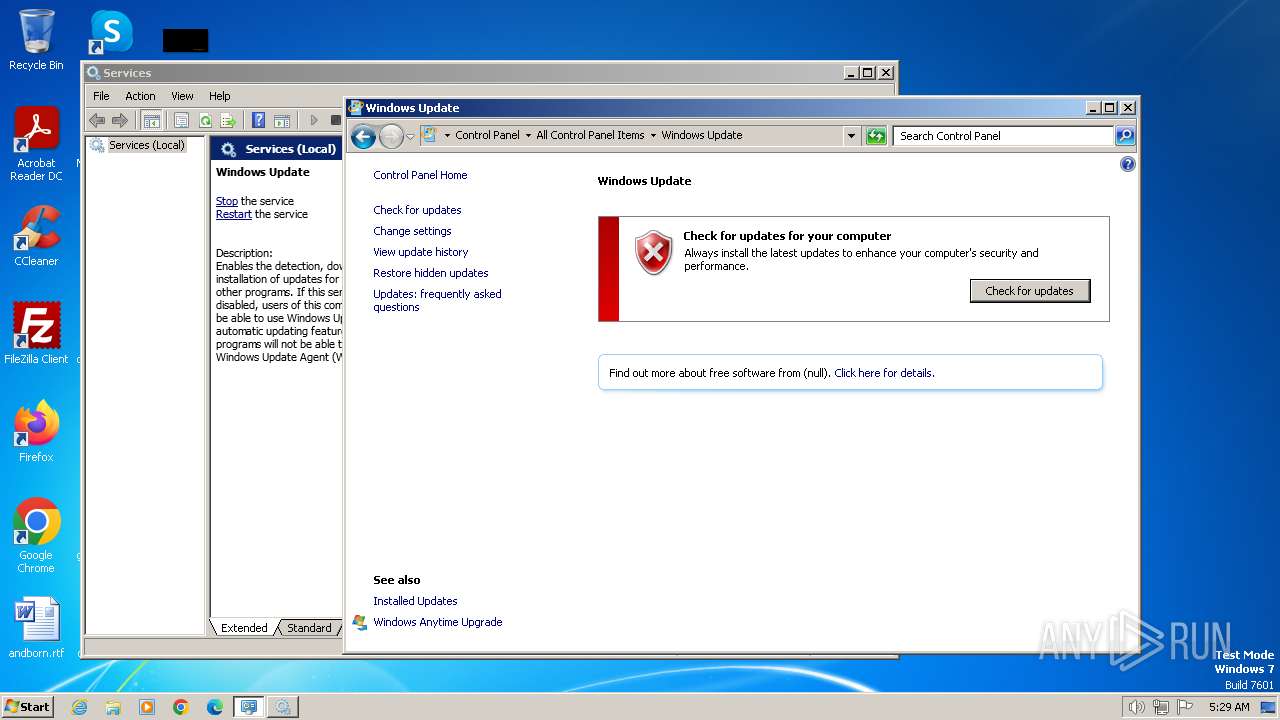Click the volume speaker icon in system tray
Screen dimensions: 1280x720
(1136, 707)
